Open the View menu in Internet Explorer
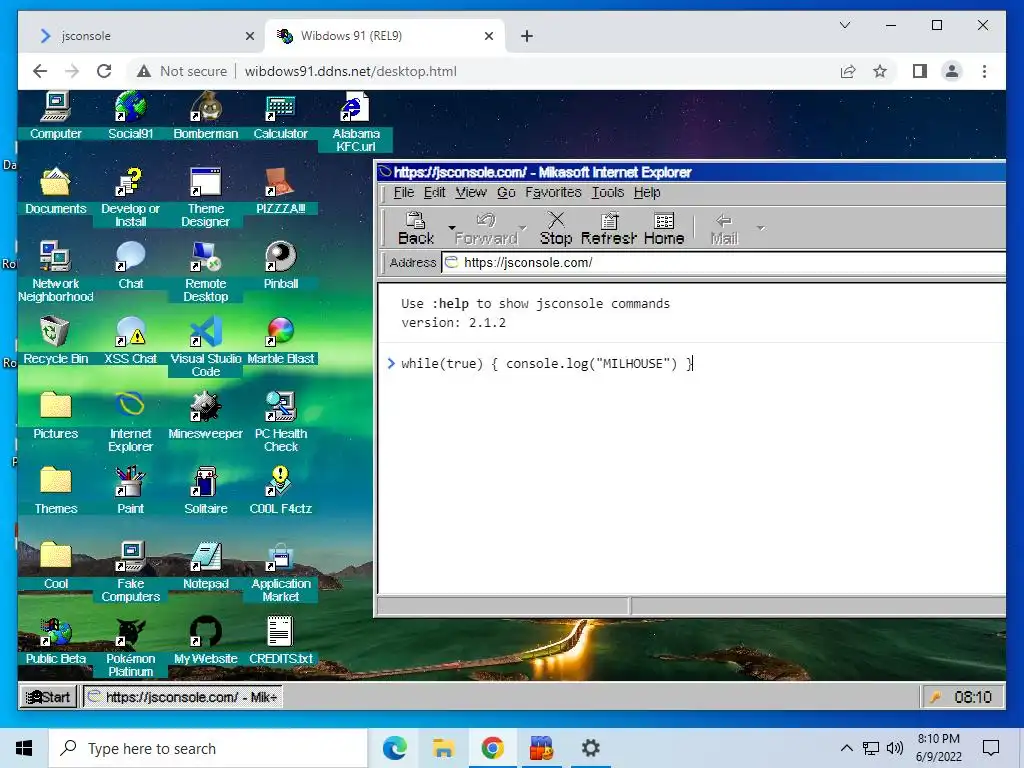 [x=471, y=193]
